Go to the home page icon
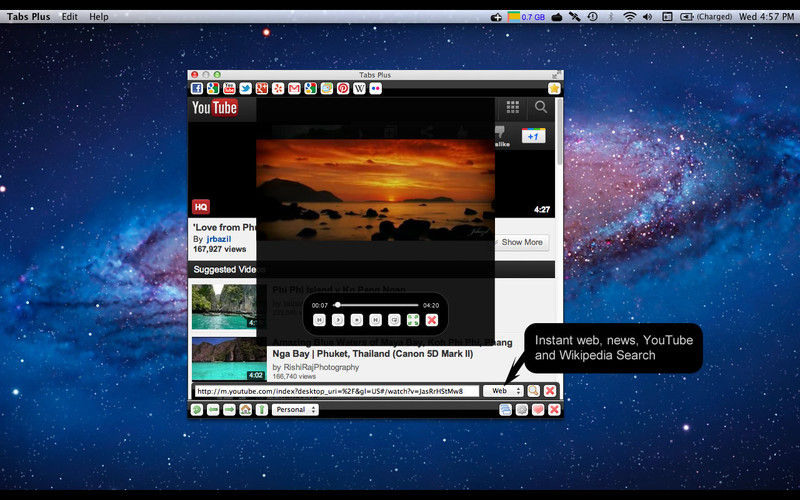800x500 pixels. 246,410
